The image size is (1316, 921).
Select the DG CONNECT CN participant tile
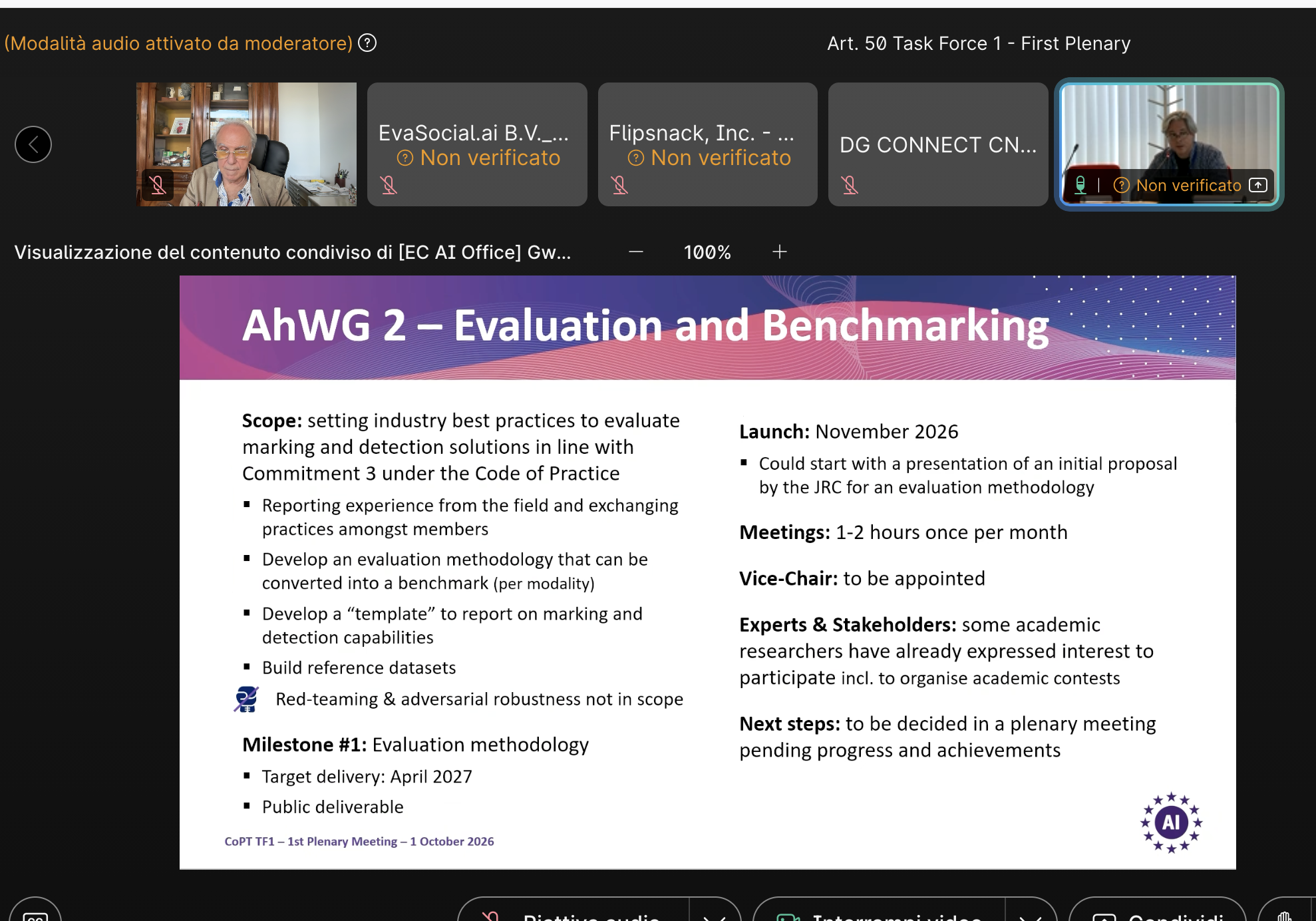pos(938,144)
